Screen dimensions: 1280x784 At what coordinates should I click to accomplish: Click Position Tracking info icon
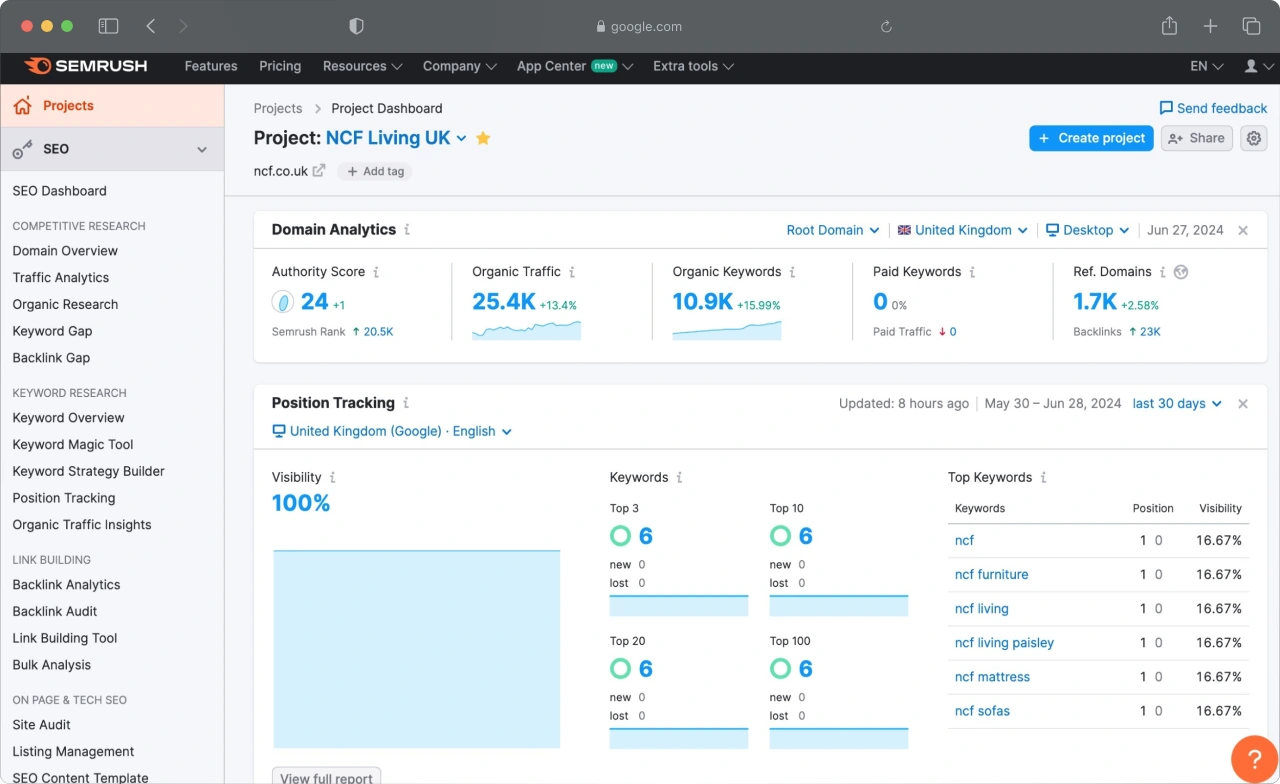point(406,403)
